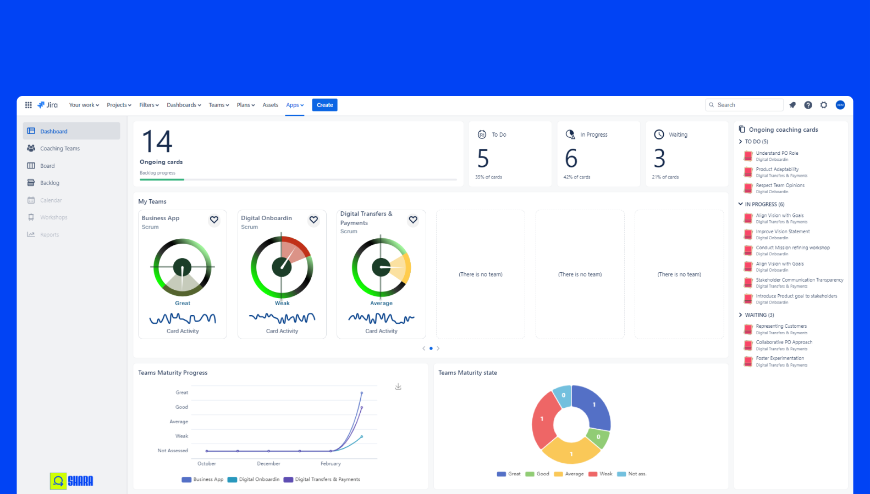Click the user avatar in the top bar
Image resolution: width=870 pixels, height=494 pixels.
840,105
